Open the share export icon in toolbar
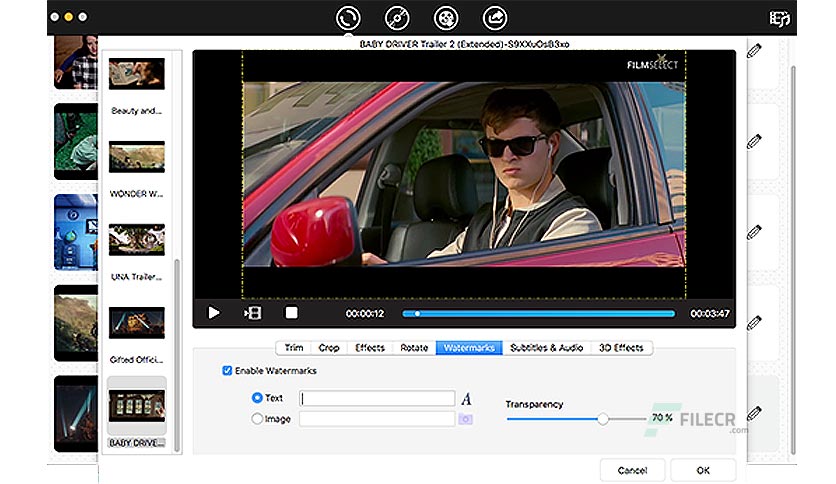The image size is (836, 484). pos(495,18)
